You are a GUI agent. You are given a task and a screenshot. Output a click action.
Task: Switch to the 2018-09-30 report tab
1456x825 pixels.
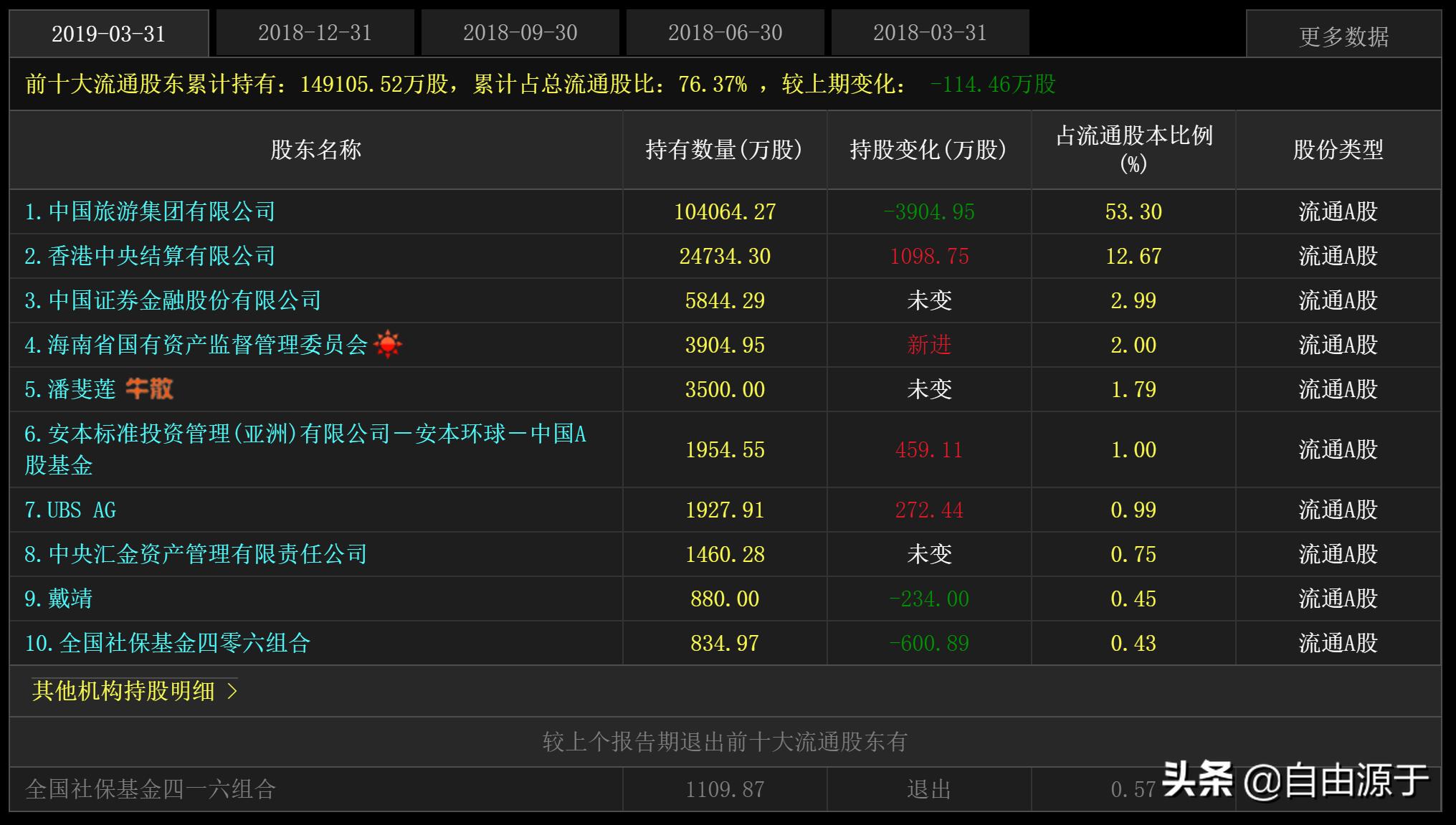[x=519, y=32]
